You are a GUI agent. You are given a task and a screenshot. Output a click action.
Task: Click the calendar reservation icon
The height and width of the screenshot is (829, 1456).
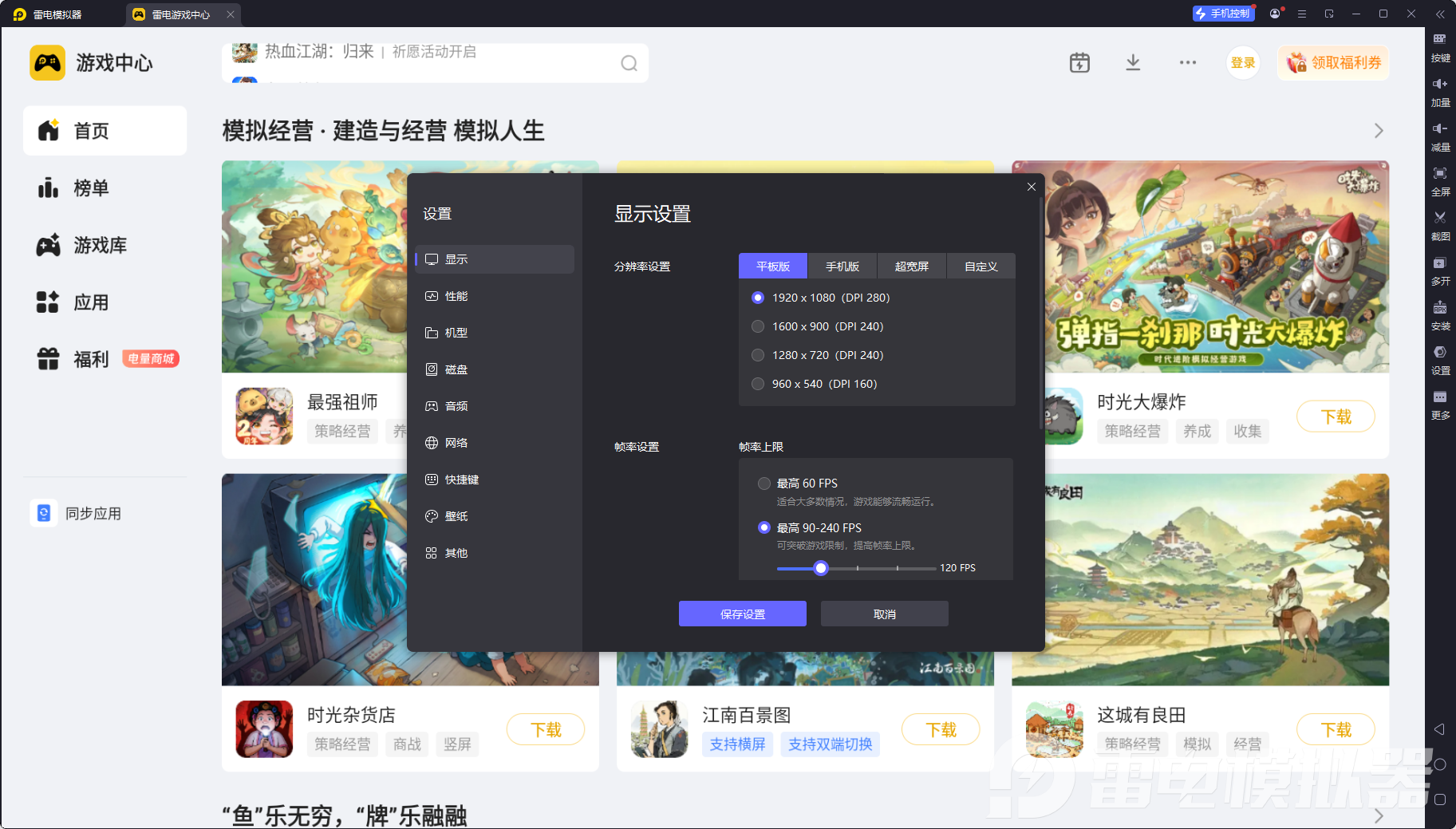[1079, 63]
